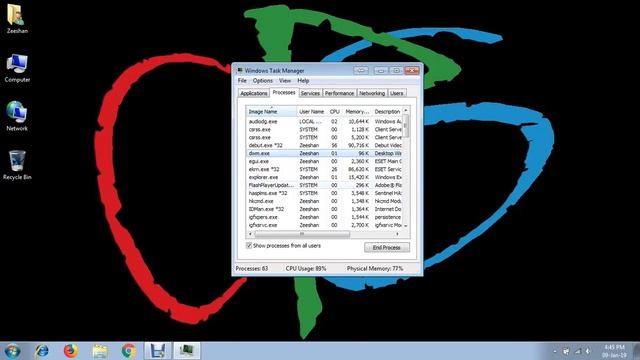Click the process list scroll up arrow
This screenshot has width=640, height=360.
pos(406,110)
